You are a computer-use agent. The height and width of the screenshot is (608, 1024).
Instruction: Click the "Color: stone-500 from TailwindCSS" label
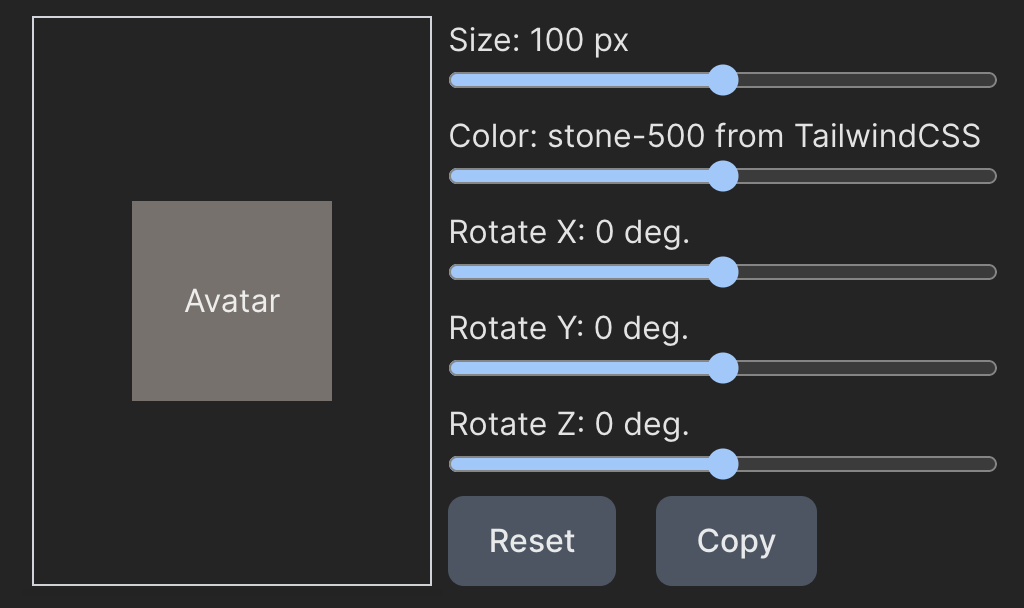coord(714,136)
